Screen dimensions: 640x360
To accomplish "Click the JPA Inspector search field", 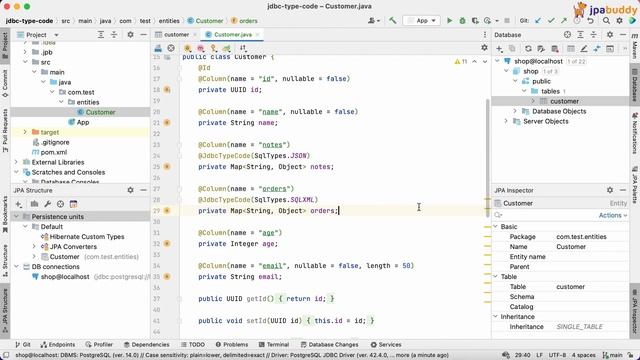I will pos(545,215).
